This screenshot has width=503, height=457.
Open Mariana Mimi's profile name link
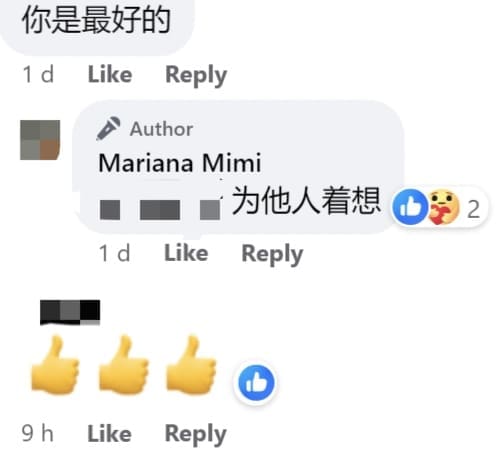click(180, 163)
